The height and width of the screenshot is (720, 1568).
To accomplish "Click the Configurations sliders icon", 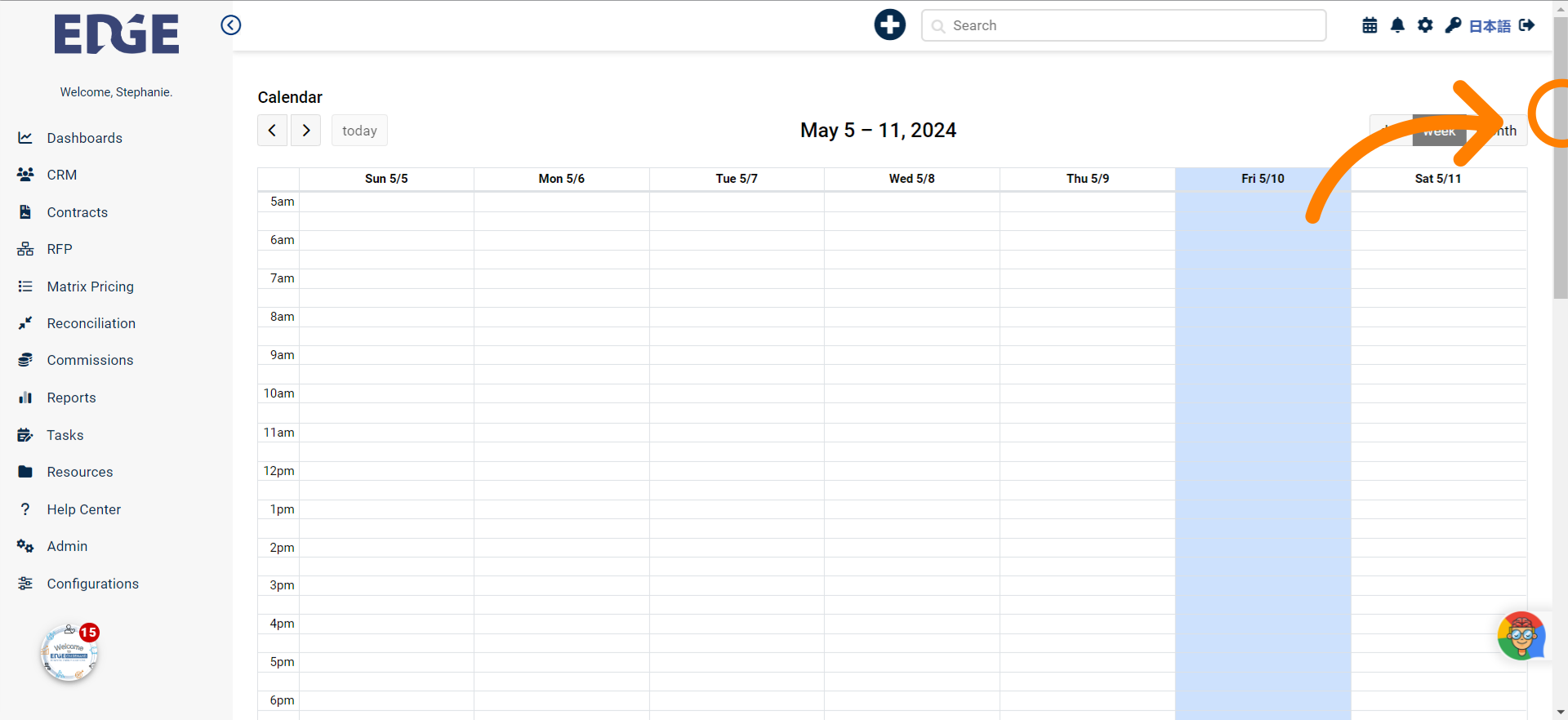I will pyautogui.click(x=25, y=584).
